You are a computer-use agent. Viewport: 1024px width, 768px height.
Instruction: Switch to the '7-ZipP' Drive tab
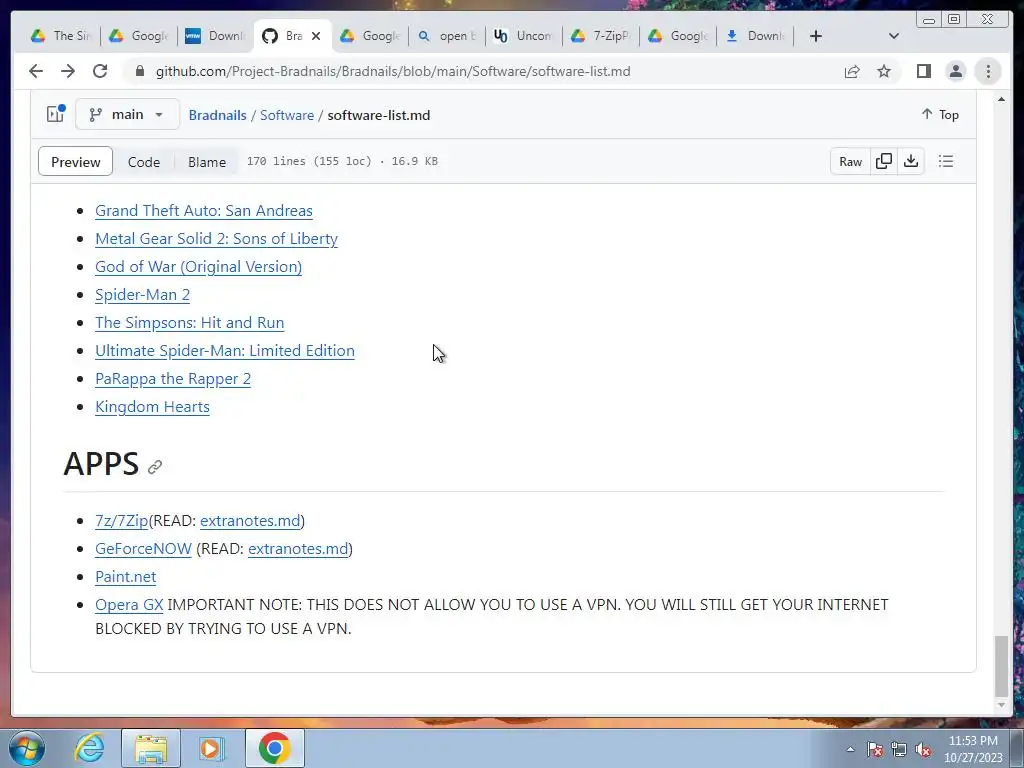tap(600, 36)
